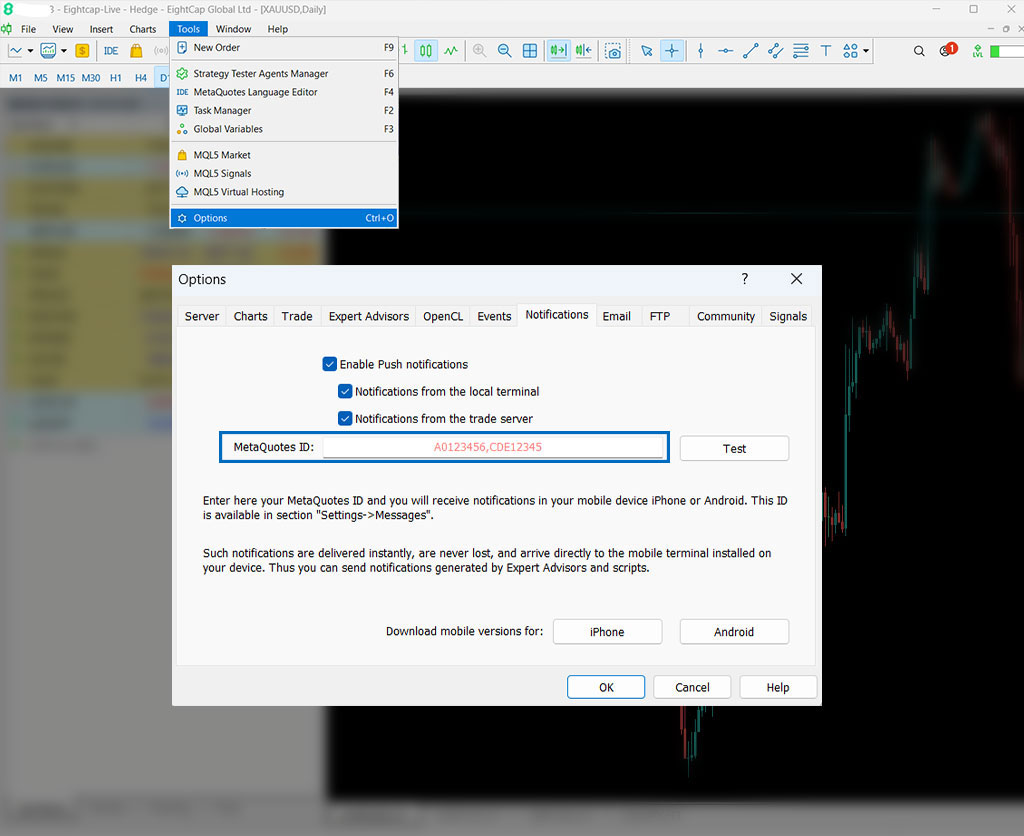Select Task Manager menu entry

(284, 110)
